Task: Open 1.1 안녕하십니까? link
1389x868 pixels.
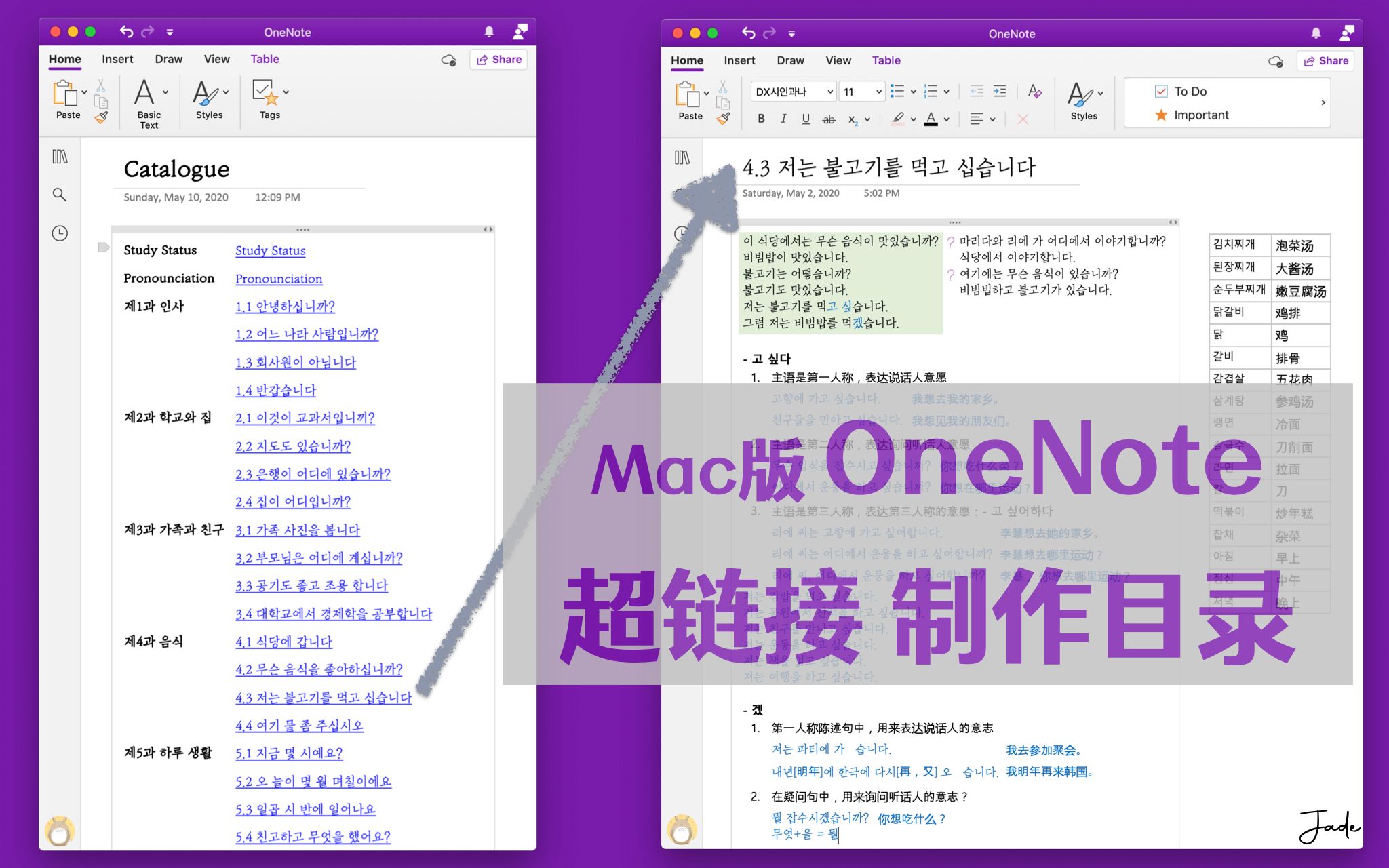Action: coord(286,307)
